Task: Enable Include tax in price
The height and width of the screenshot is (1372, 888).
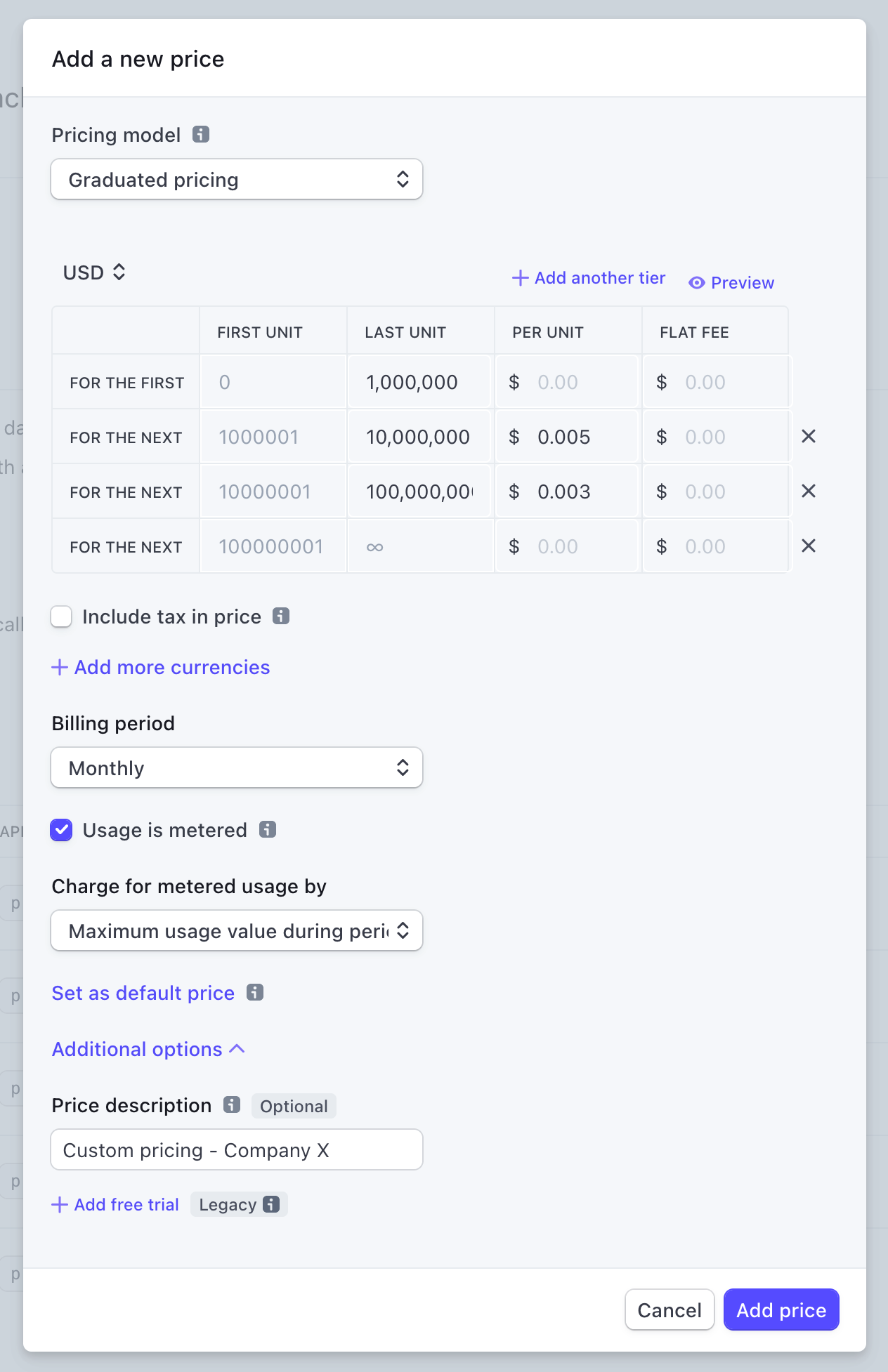Action: [61, 616]
